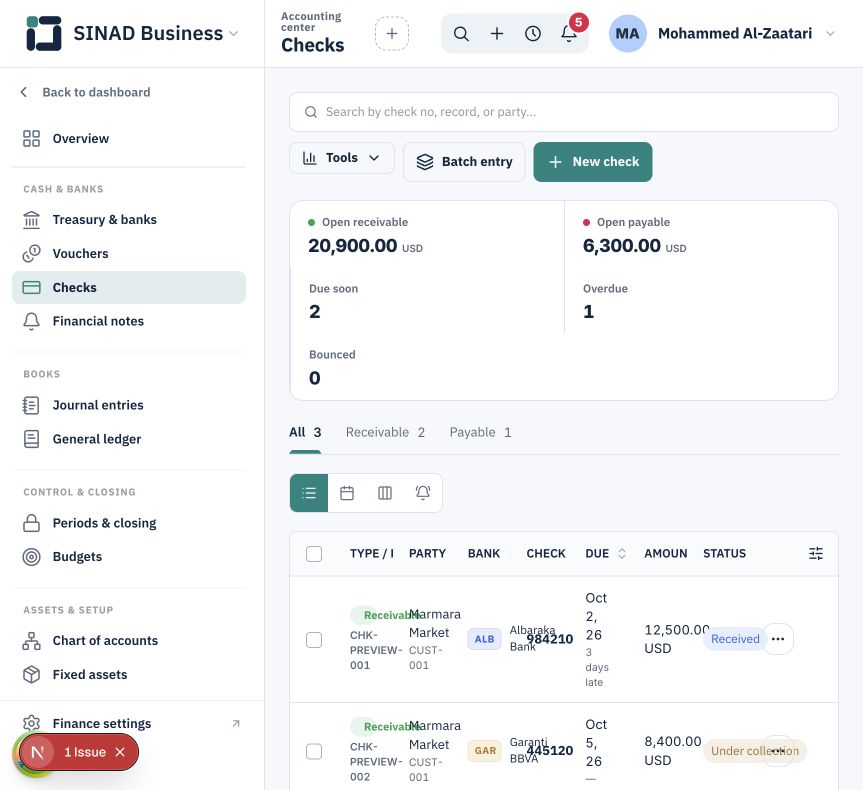Open the General ledger page
The image size is (863, 790).
click(129, 439)
